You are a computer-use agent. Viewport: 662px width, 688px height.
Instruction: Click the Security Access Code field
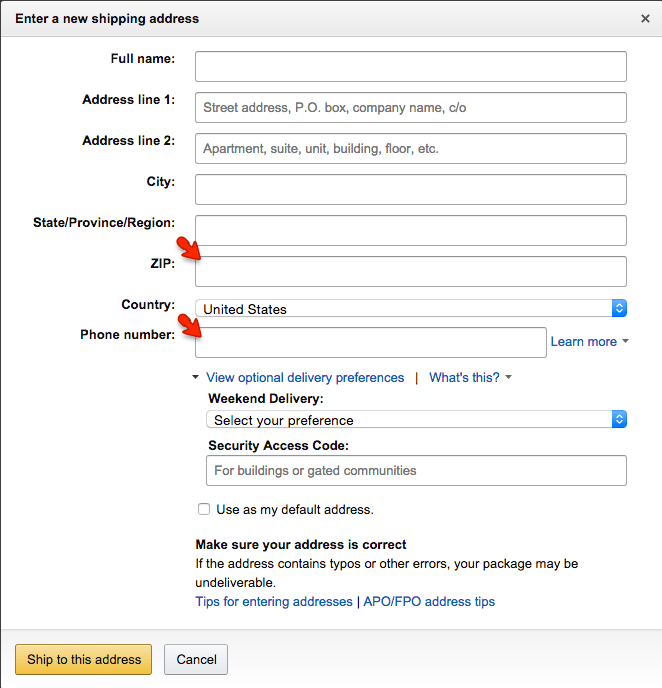click(x=416, y=470)
